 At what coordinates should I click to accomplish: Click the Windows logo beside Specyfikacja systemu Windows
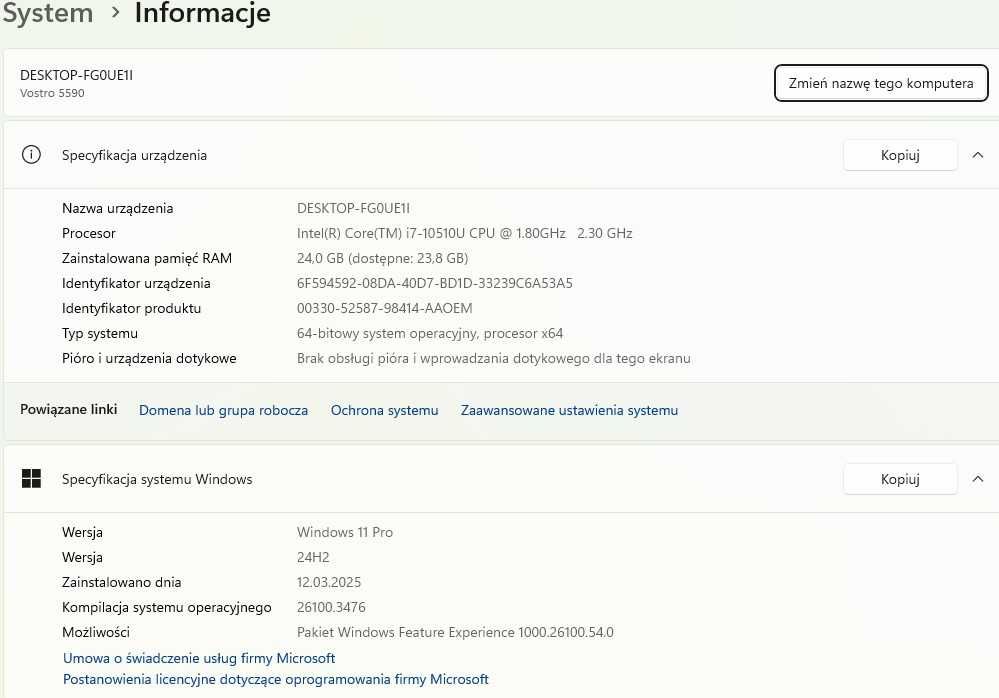pyautogui.click(x=31, y=478)
